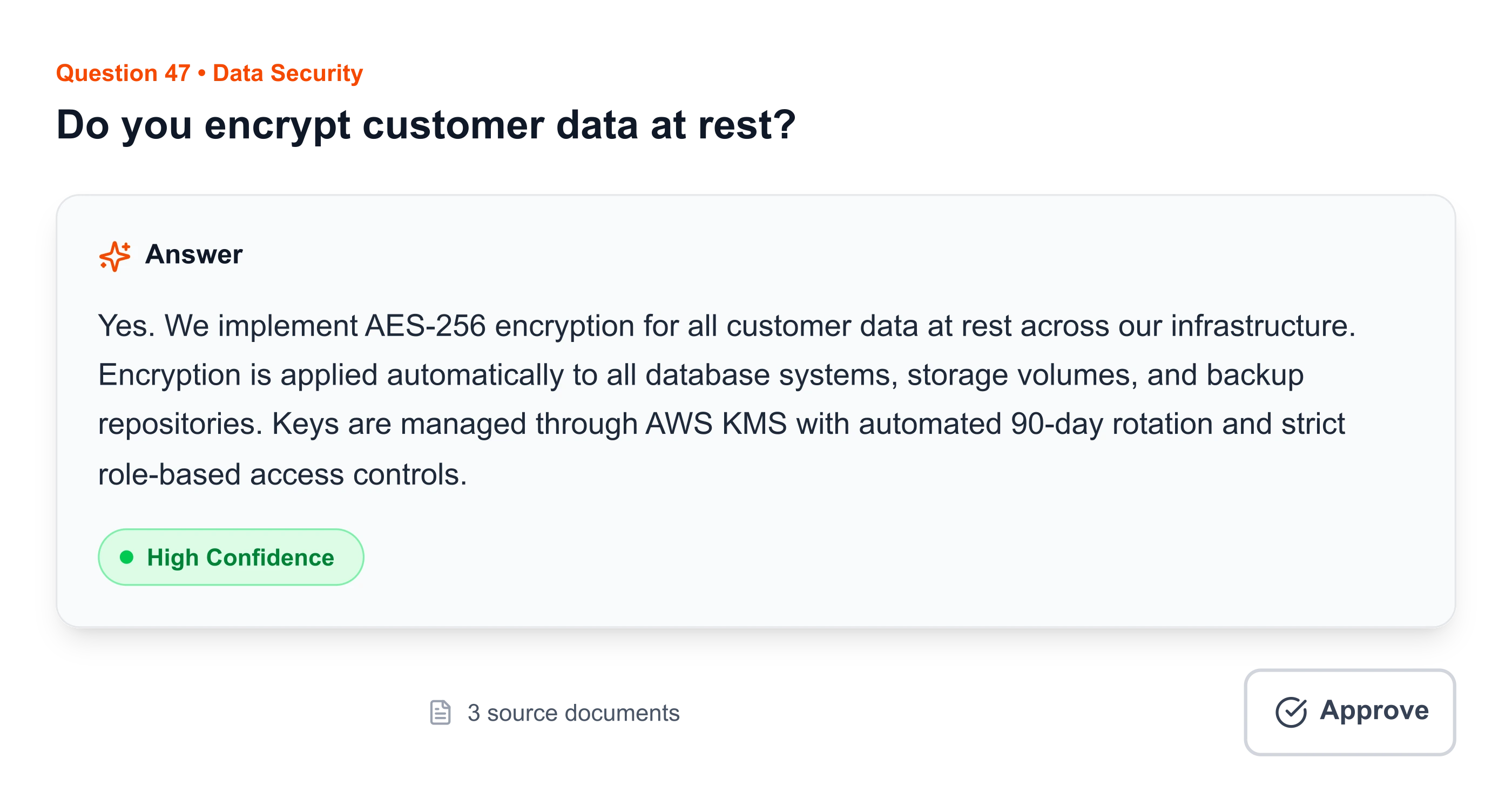Click AWS KMS in the answer text
Viewport: 1512px width, 812px height.
715,424
